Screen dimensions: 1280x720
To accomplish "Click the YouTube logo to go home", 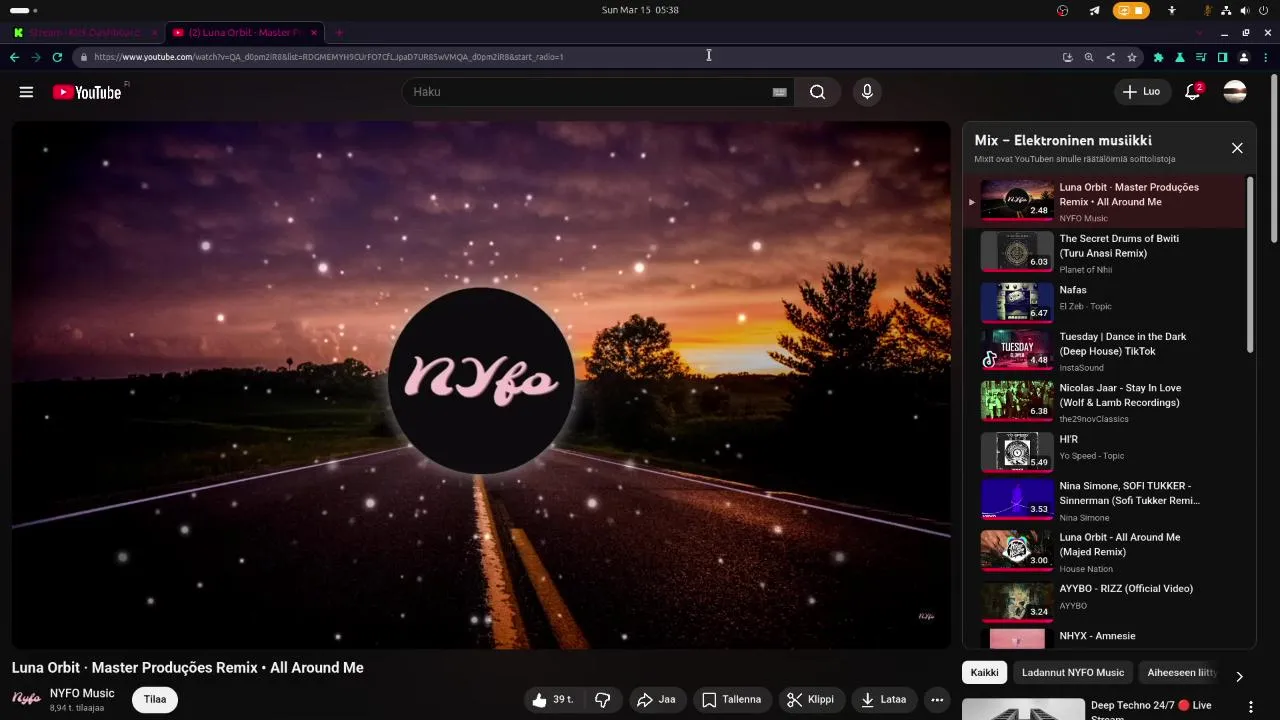I will click(x=87, y=92).
